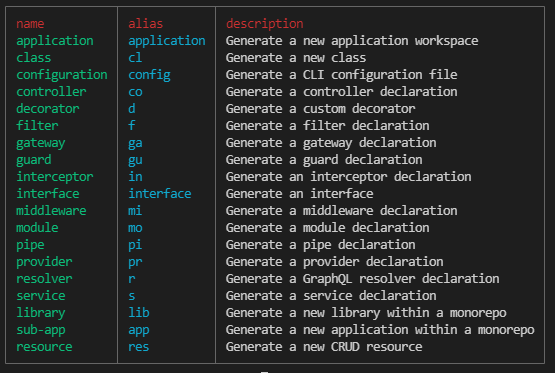Select 'interface' in the alias column
The image size is (555, 373).
(x=159, y=194)
